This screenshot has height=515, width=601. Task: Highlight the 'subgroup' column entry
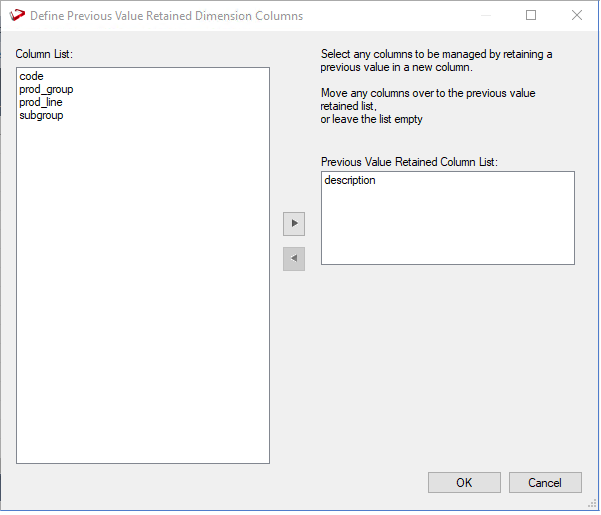click(41, 115)
